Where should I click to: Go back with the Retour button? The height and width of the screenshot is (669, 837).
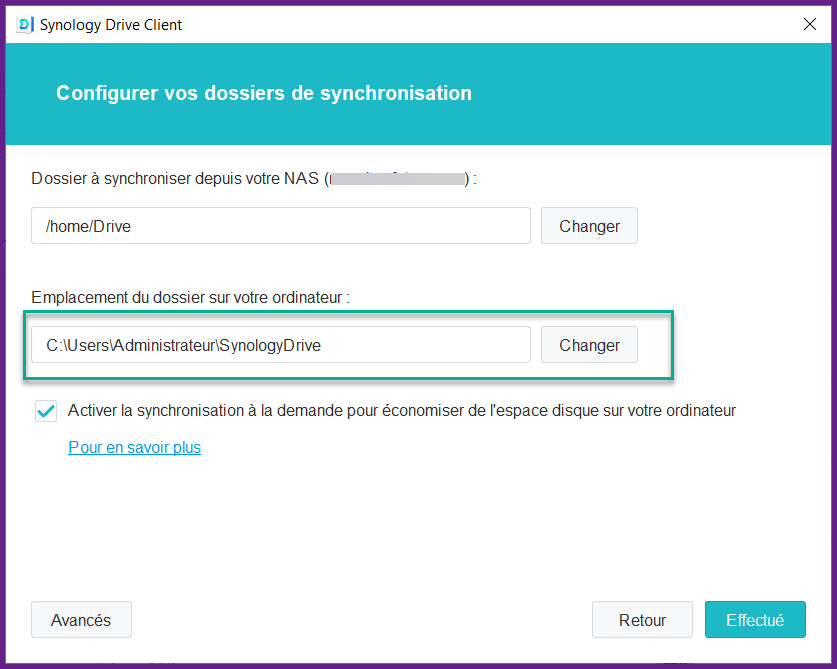click(642, 620)
